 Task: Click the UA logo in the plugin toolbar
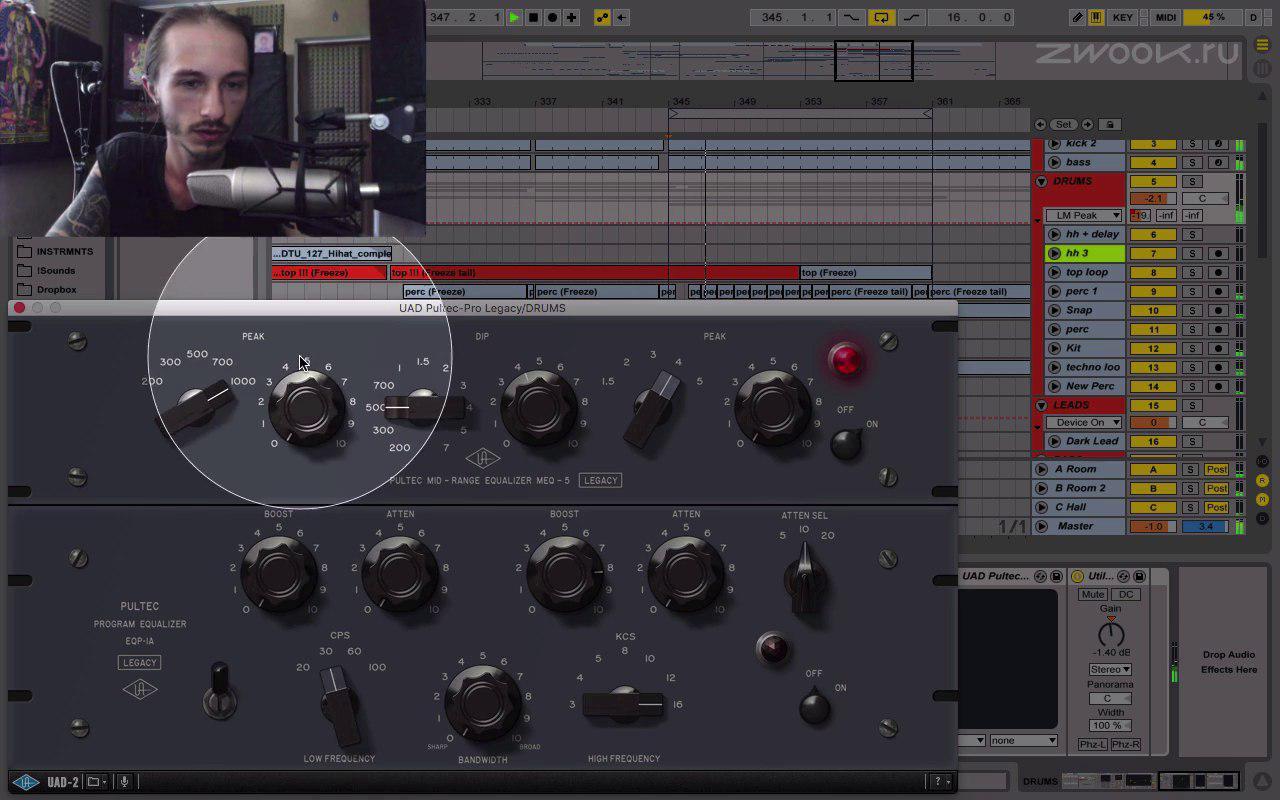point(25,782)
